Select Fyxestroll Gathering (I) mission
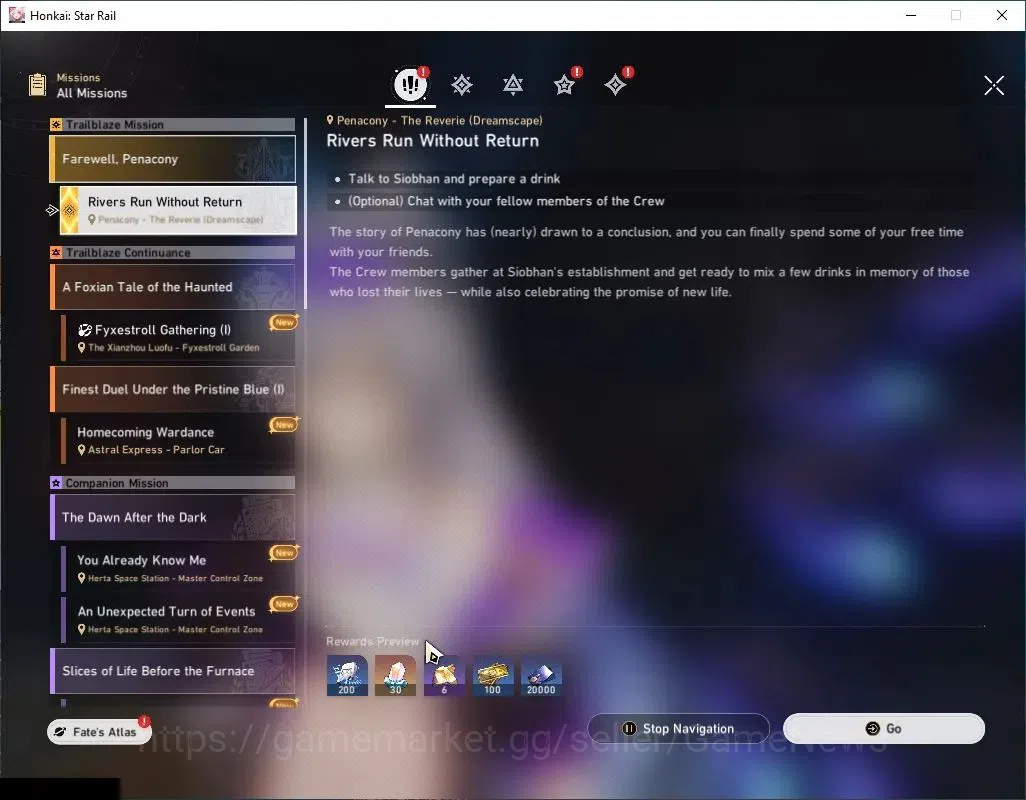This screenshot has height=800, width=1026. (178, 338)
